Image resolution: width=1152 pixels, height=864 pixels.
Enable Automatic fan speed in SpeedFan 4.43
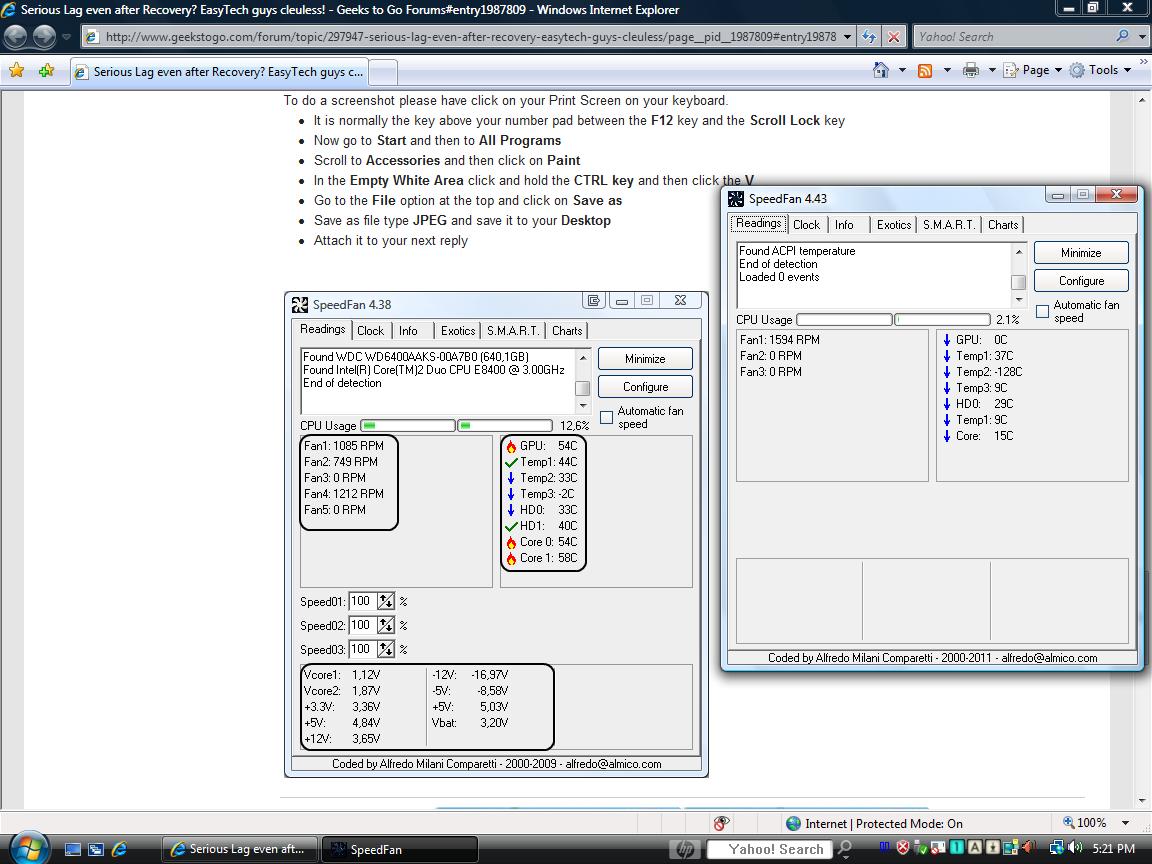[x=1042, y=312]
